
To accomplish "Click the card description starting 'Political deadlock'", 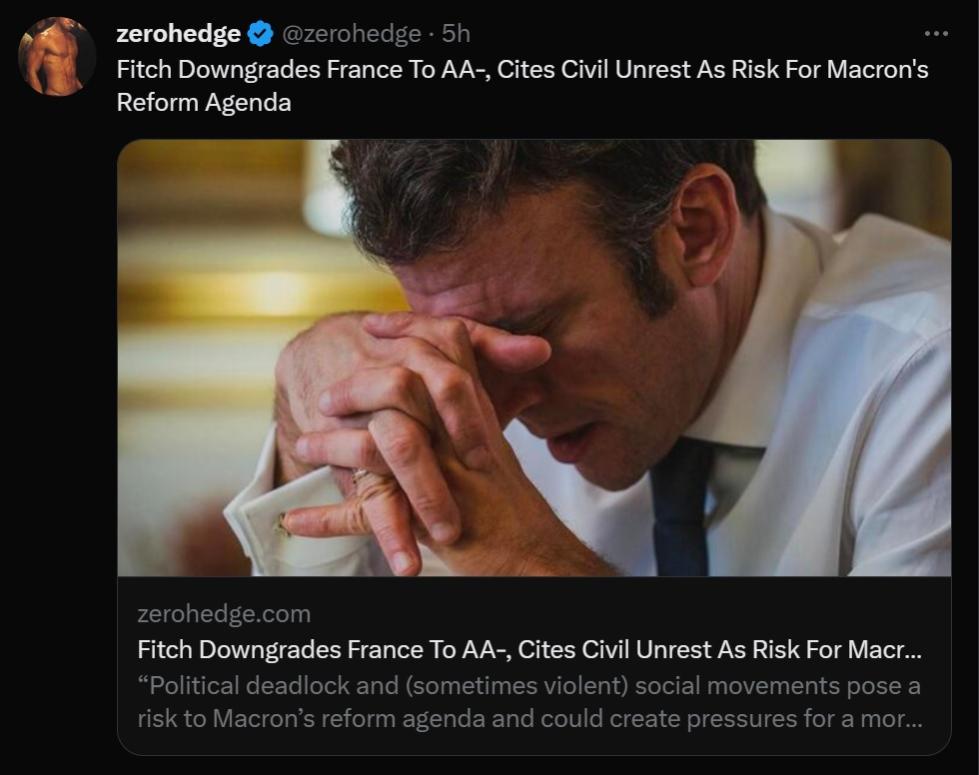I will (529, 686).
